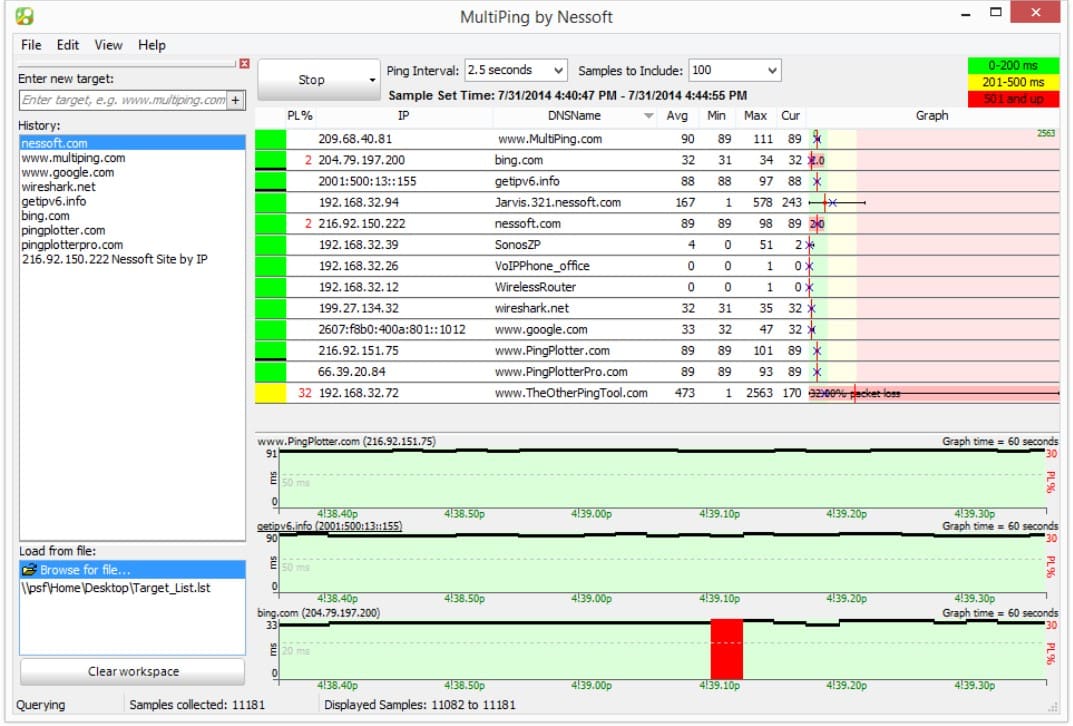Select Browse for file... entry
Image resolution: width=1073 pixels, height=726 pixels.
coord(132,569)
